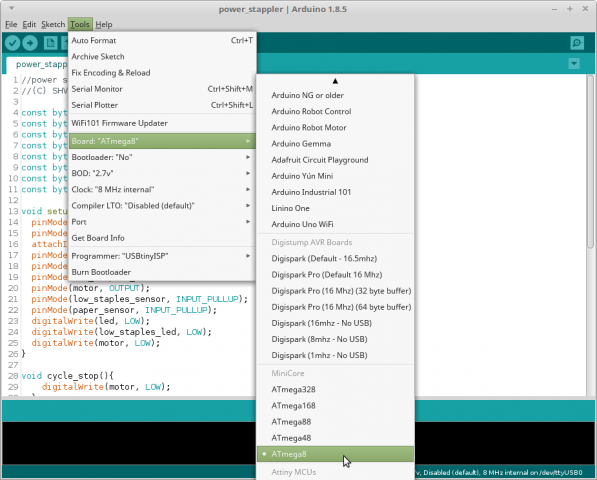Select Digispark (16mhz - No USB)
Screen dimensions: 597x480
point(335,323)
